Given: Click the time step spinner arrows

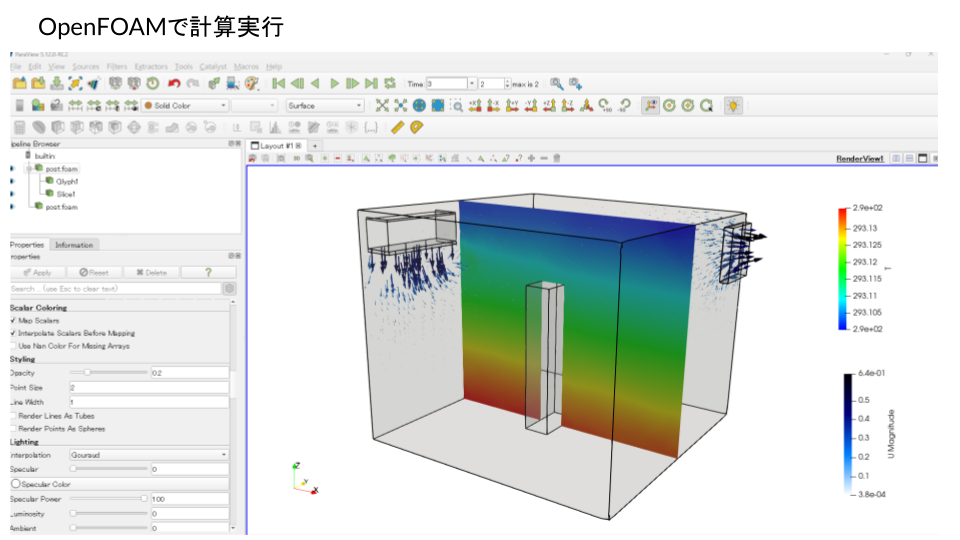Looking at the screenshot, I should [507, 83].
